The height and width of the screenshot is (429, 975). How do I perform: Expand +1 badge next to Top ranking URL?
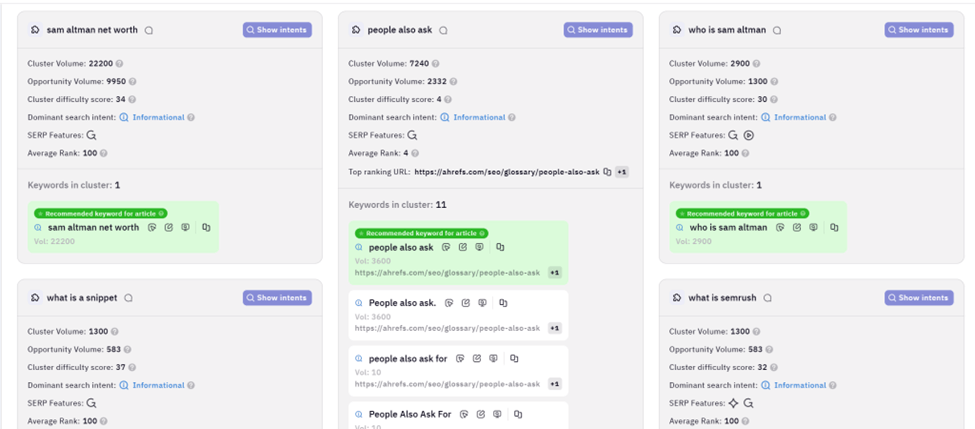(x=622, y=172)
